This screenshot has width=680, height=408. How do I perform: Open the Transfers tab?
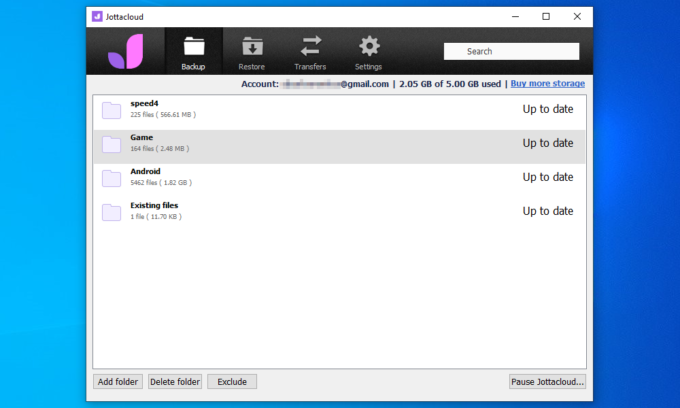click(310, 52)
